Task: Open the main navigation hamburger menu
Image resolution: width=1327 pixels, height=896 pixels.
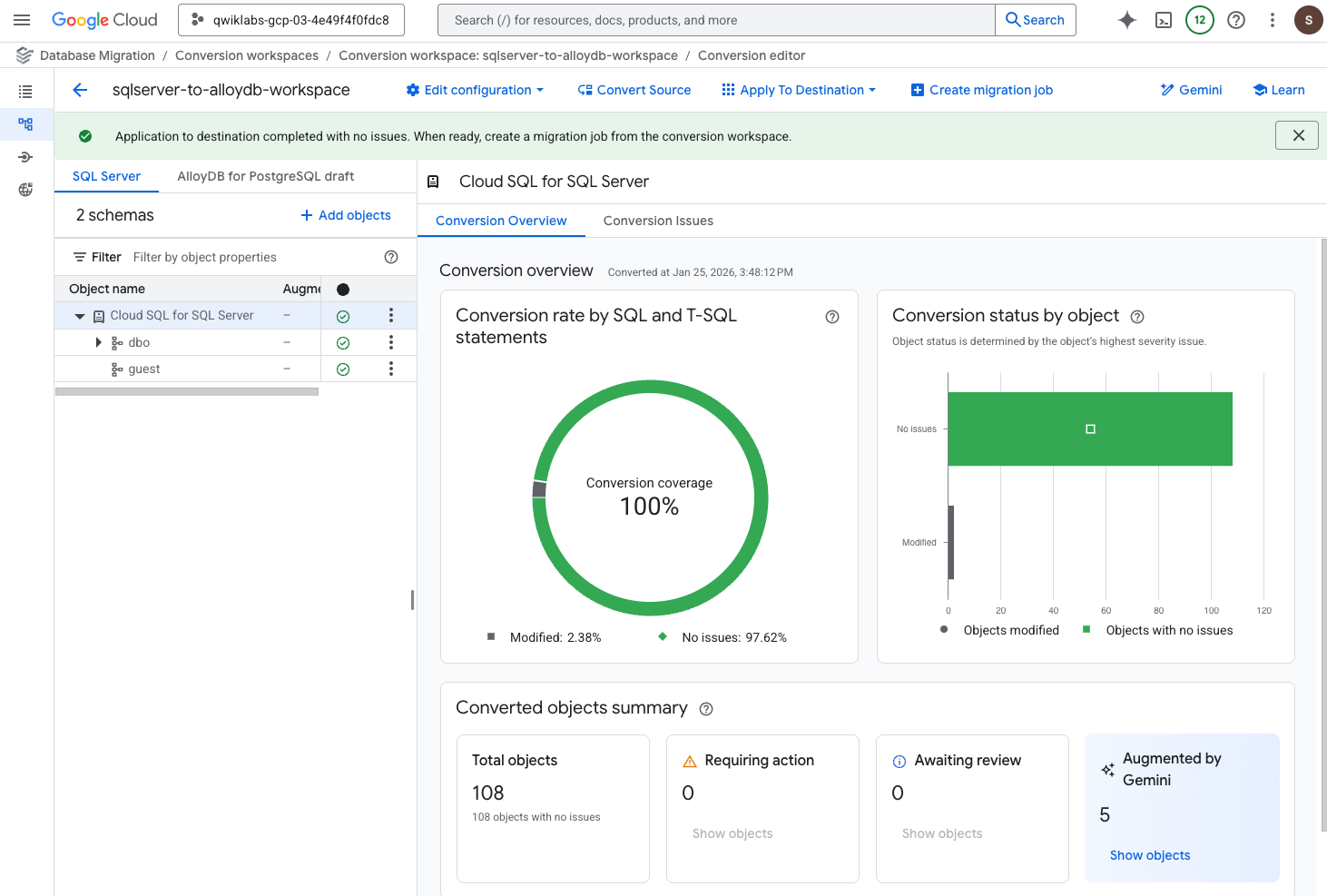Action: [22, 20]
